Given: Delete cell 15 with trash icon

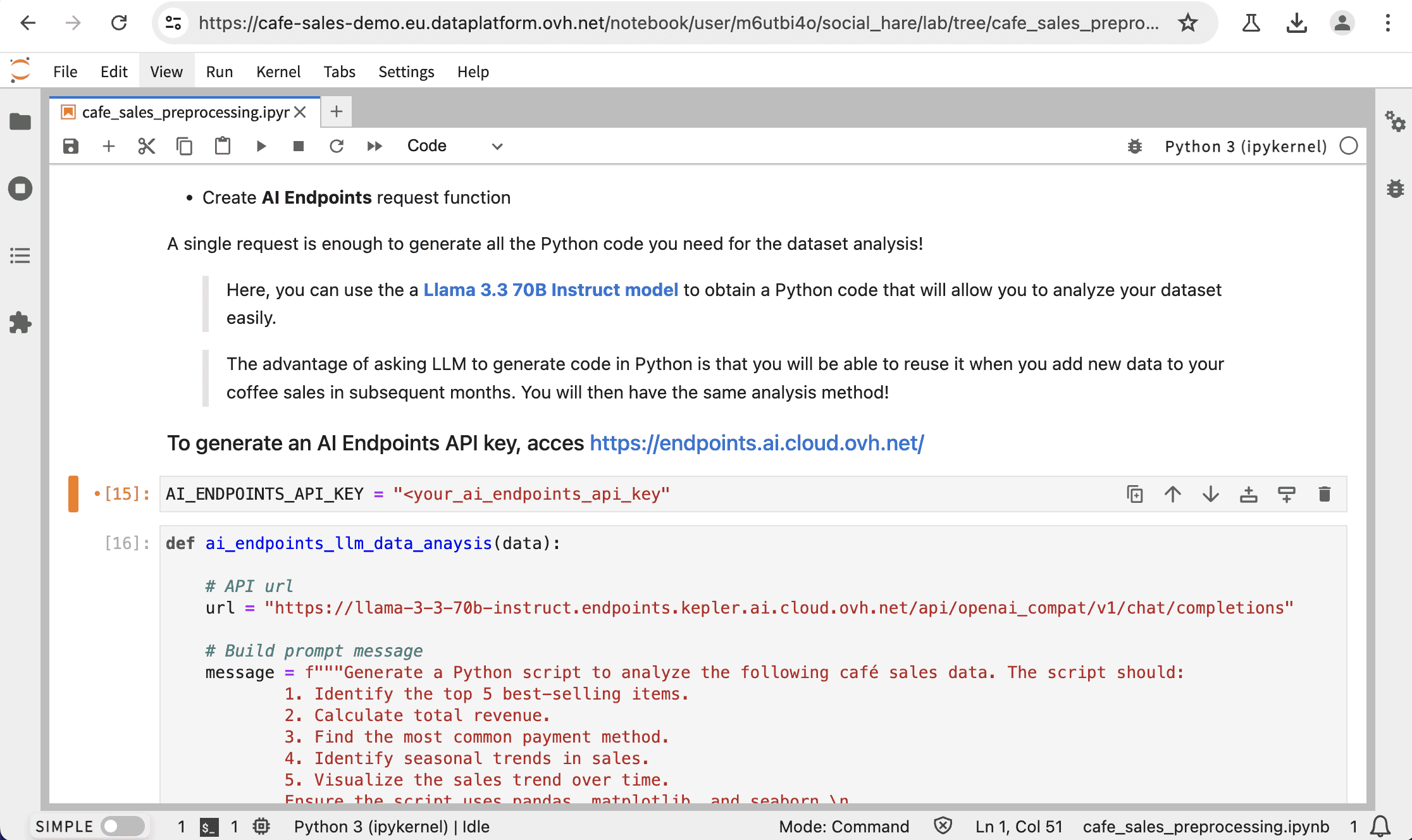Looking at the screenshot, I should [x=1325, y=494].
